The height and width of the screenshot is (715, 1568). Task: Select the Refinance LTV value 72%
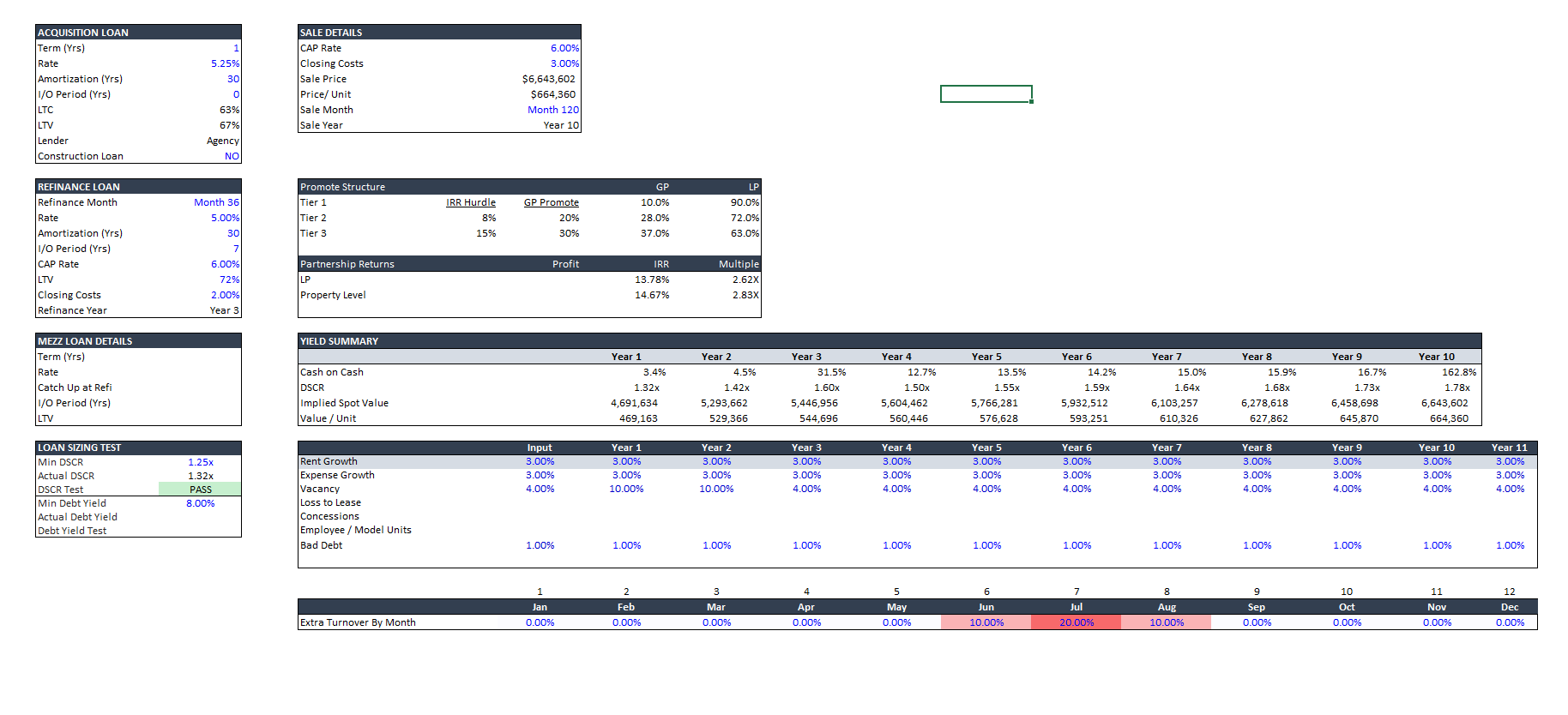(230, 279)
